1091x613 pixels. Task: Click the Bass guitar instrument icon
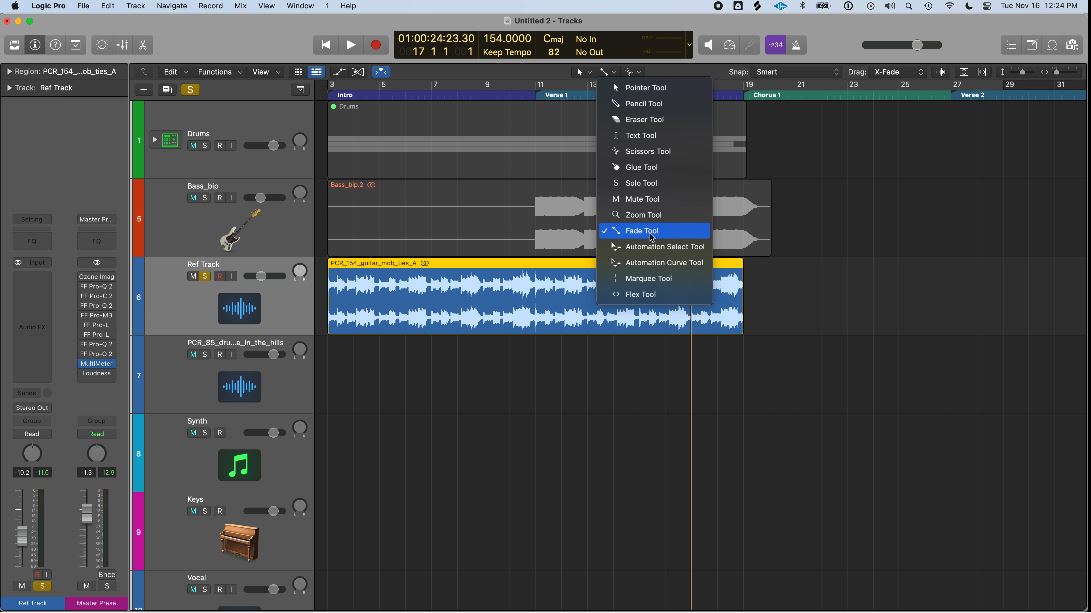[239, 230]
